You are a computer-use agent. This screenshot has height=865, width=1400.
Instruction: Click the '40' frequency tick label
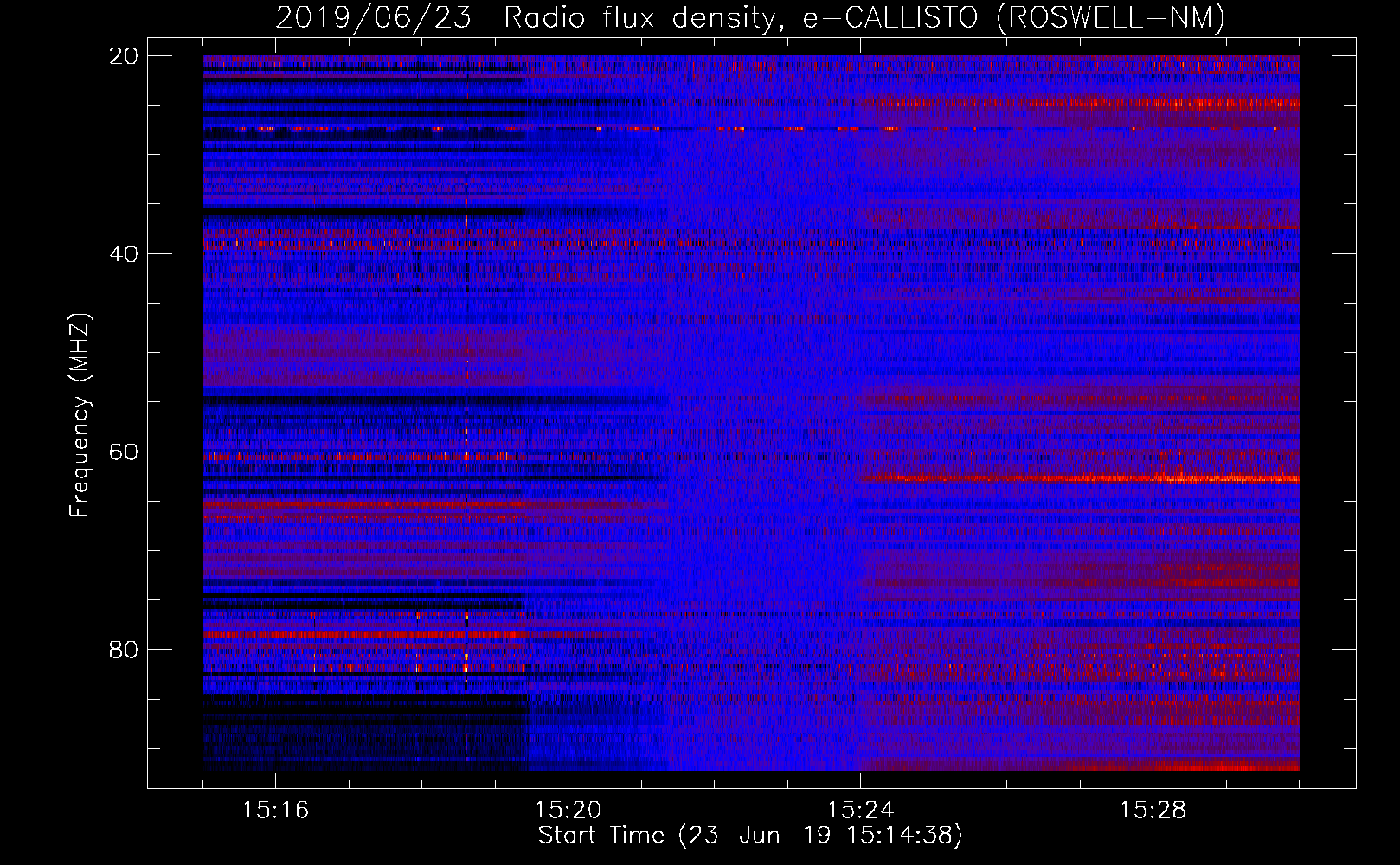click(x=124, y=254)
